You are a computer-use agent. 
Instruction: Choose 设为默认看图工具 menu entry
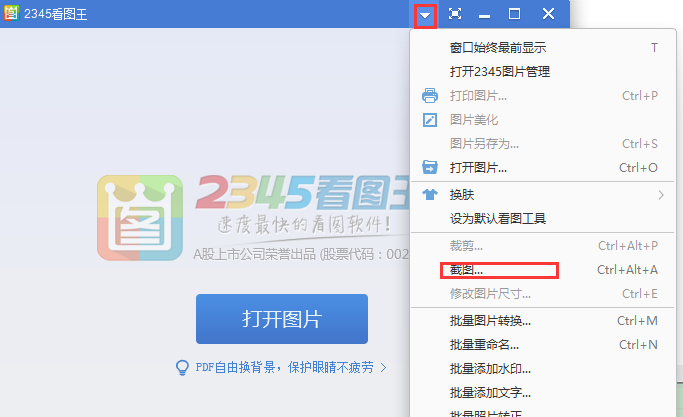point(542,218)
